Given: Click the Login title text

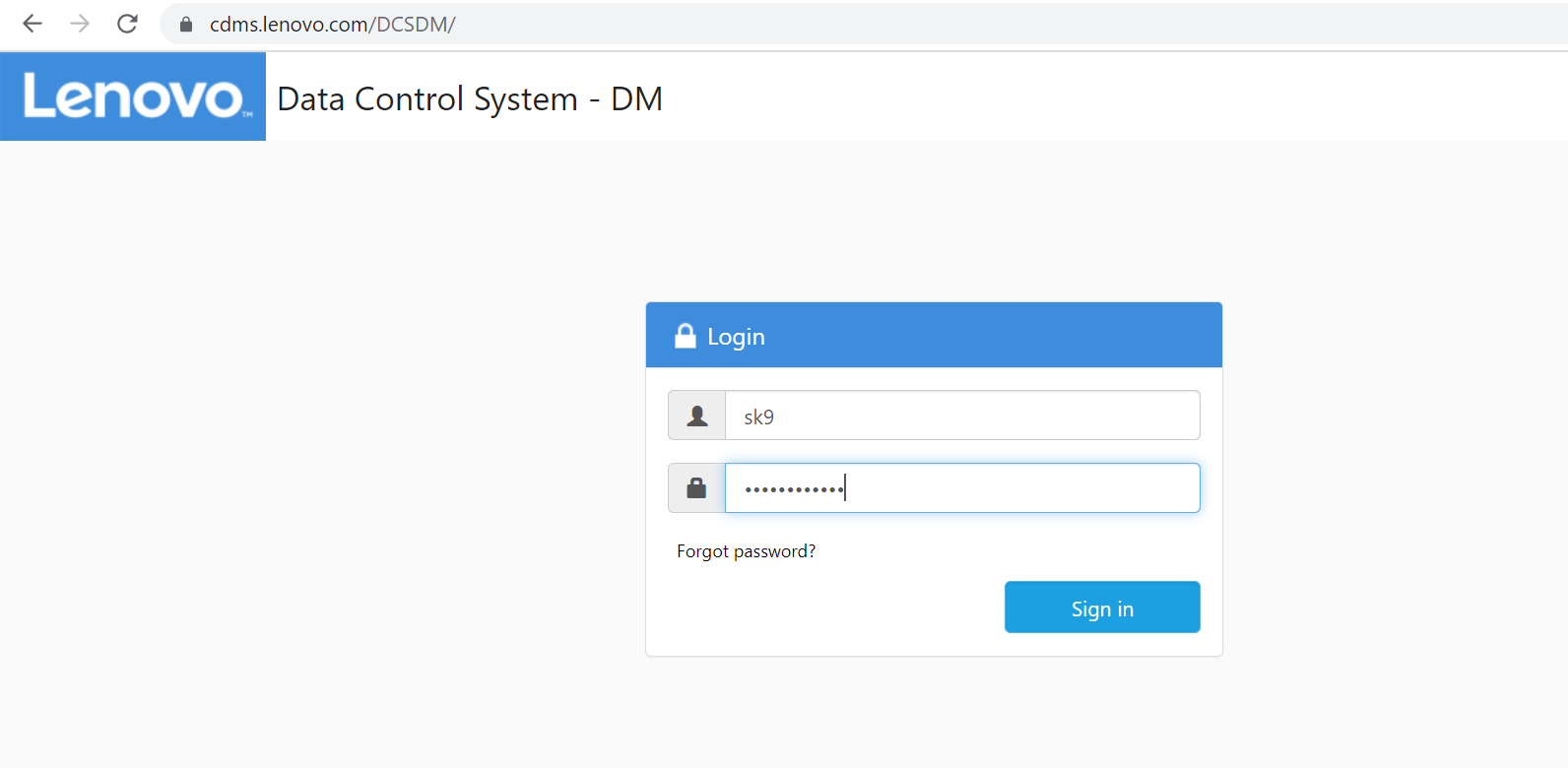Looking at the screenshot, I should point(736,337).
